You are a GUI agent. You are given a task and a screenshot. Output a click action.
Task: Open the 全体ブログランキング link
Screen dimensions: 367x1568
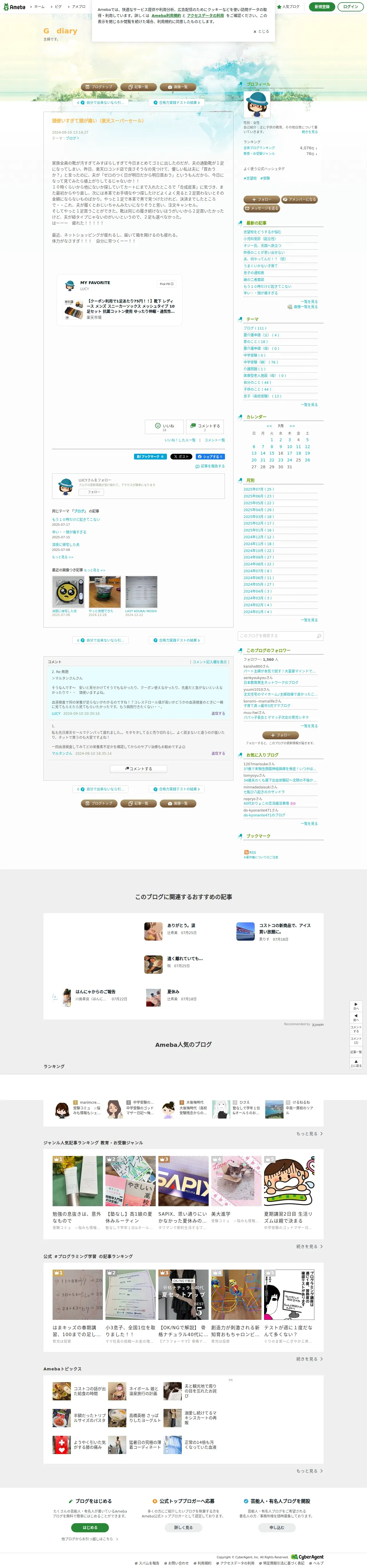click(259, 148)
